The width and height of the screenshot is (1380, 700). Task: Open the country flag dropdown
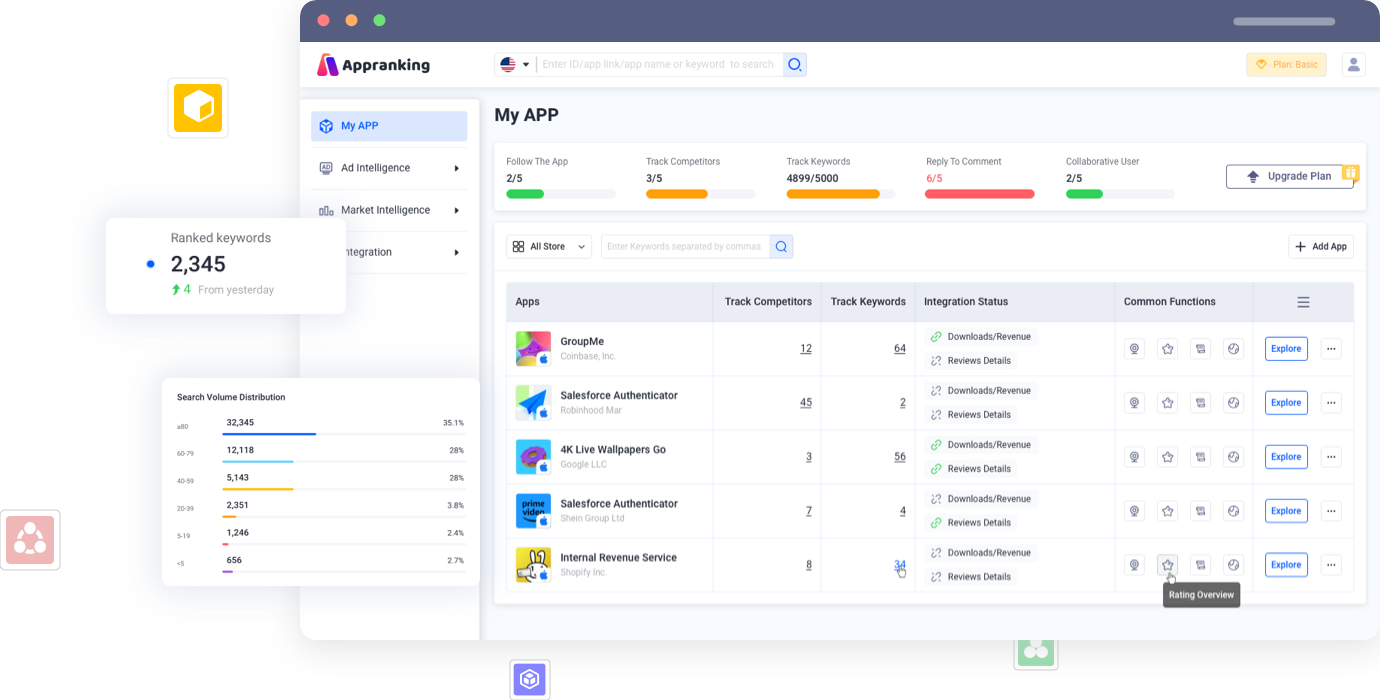514,65
